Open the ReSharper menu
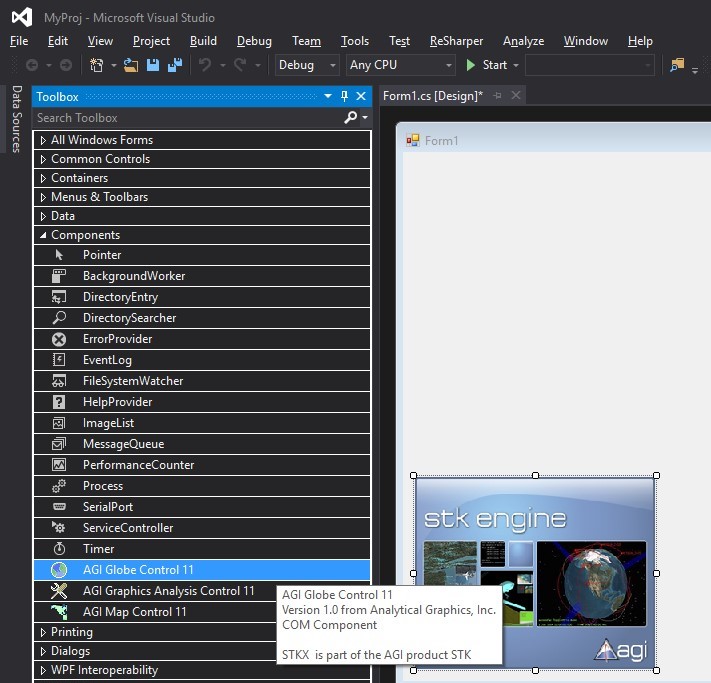711x683 pixels. point(456,41)
